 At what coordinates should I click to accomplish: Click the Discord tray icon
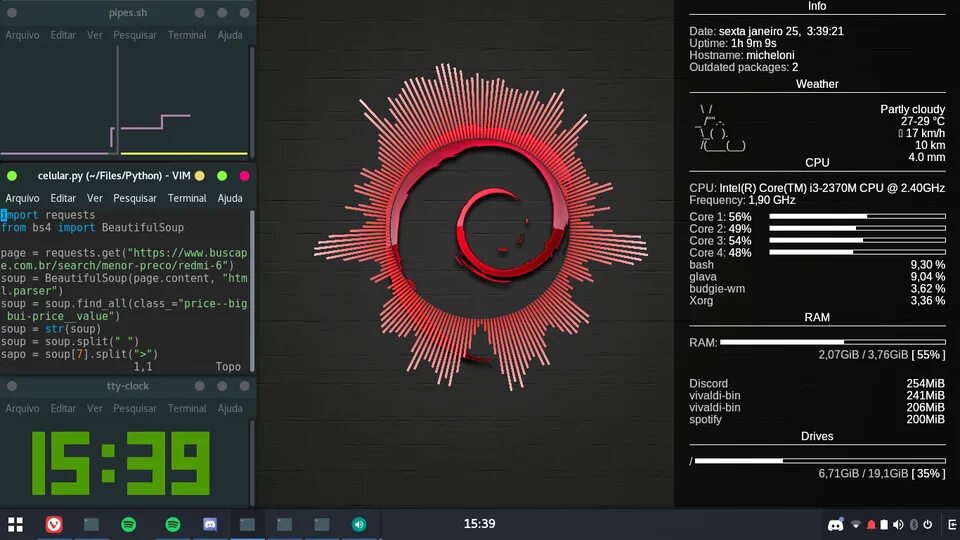[835, 525]
